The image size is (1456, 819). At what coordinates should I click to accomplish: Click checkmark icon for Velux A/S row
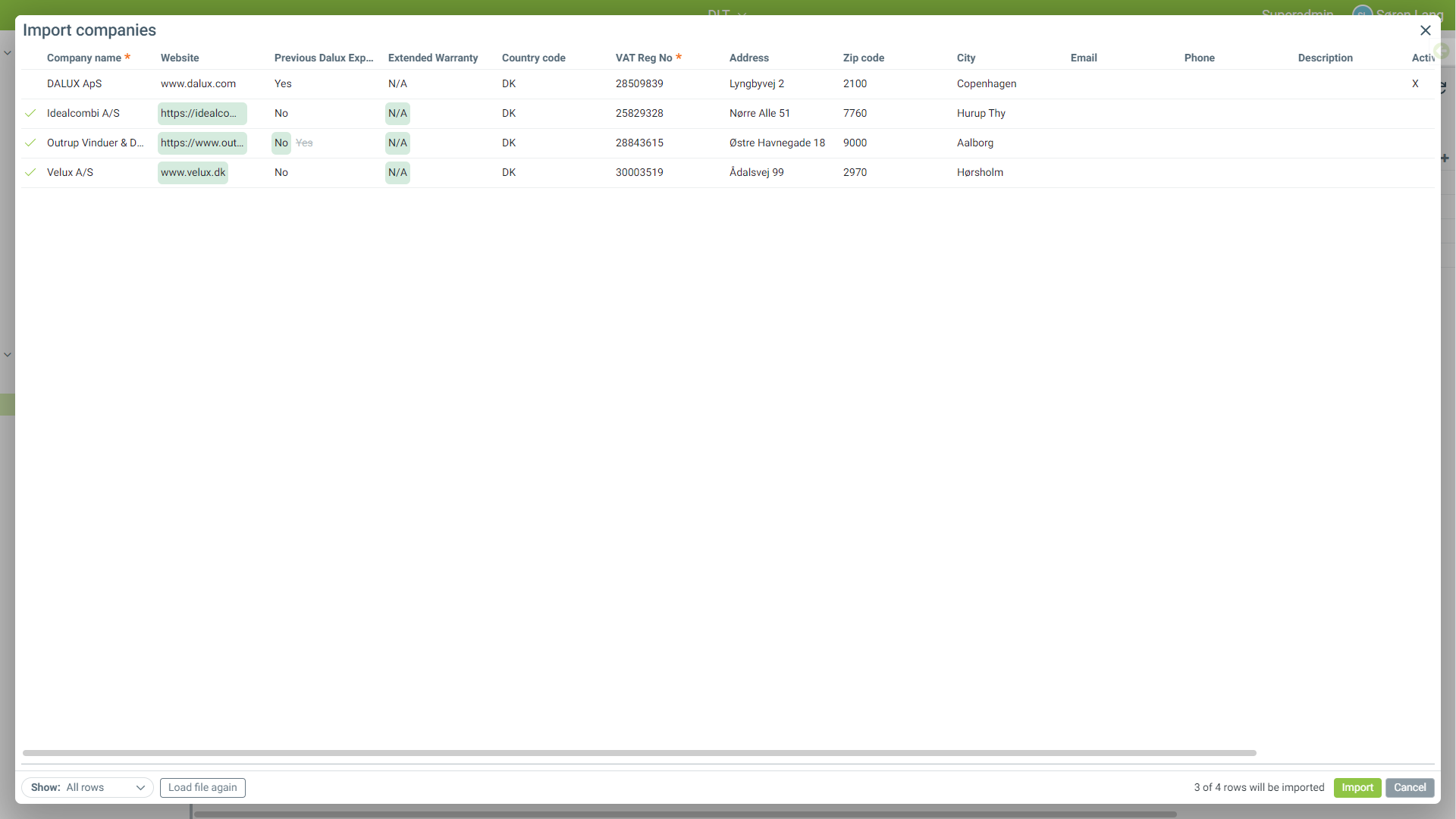click(x=30, y=172)
